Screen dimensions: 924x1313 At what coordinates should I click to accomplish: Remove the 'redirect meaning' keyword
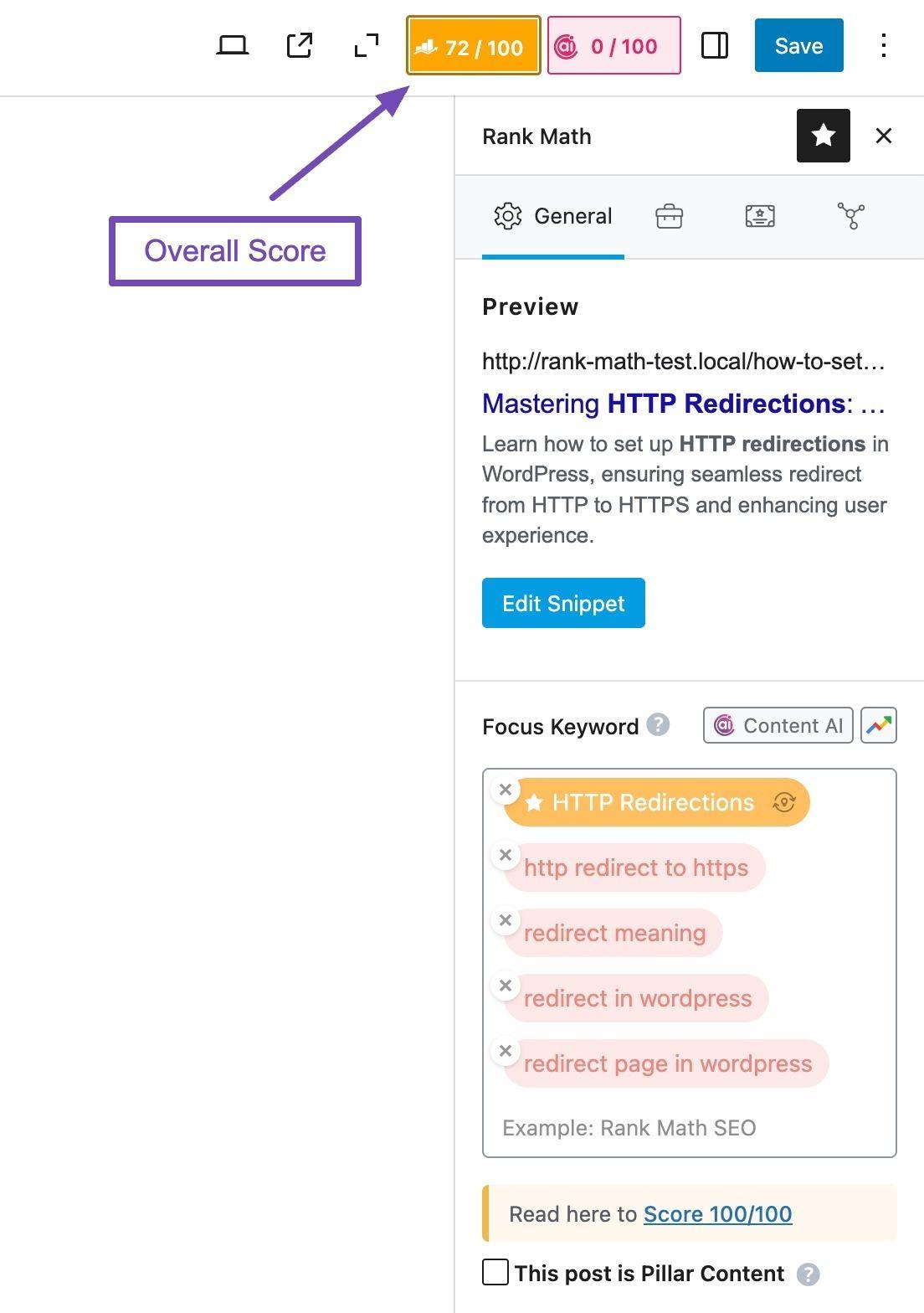(x=506, y=920)
